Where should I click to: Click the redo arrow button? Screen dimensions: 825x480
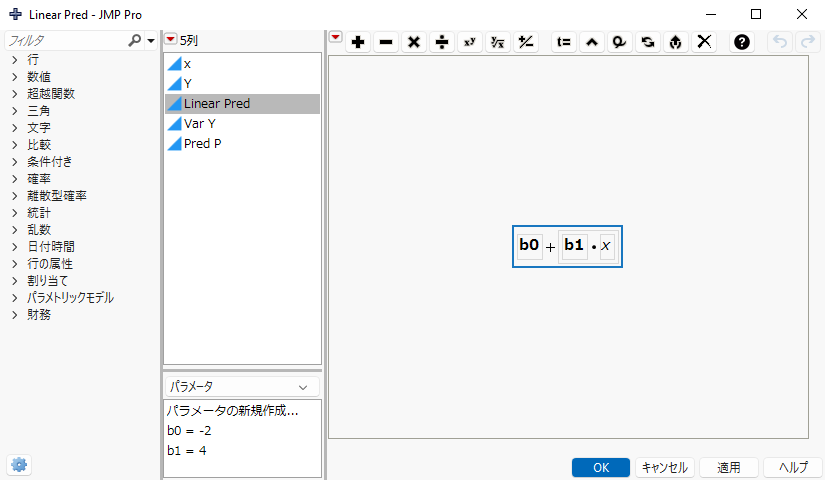click(x=808, y=42)
